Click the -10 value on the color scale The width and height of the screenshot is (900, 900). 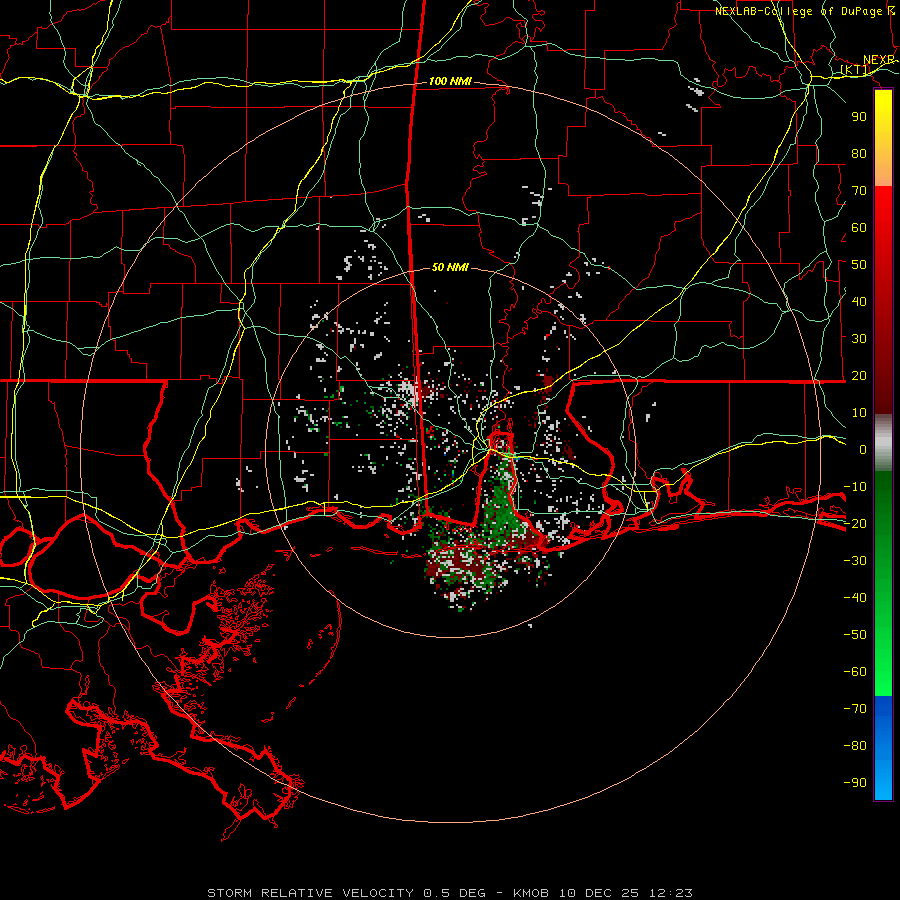coord(855,487)
